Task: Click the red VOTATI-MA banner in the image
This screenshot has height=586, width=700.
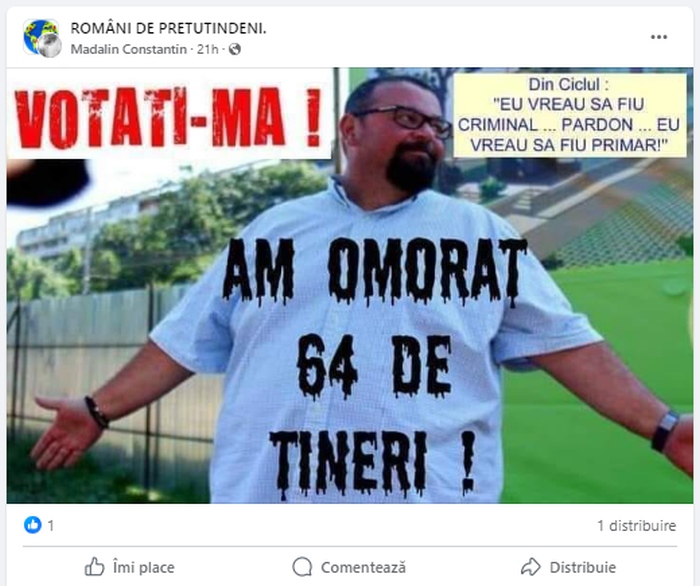Action: point(169,117)
